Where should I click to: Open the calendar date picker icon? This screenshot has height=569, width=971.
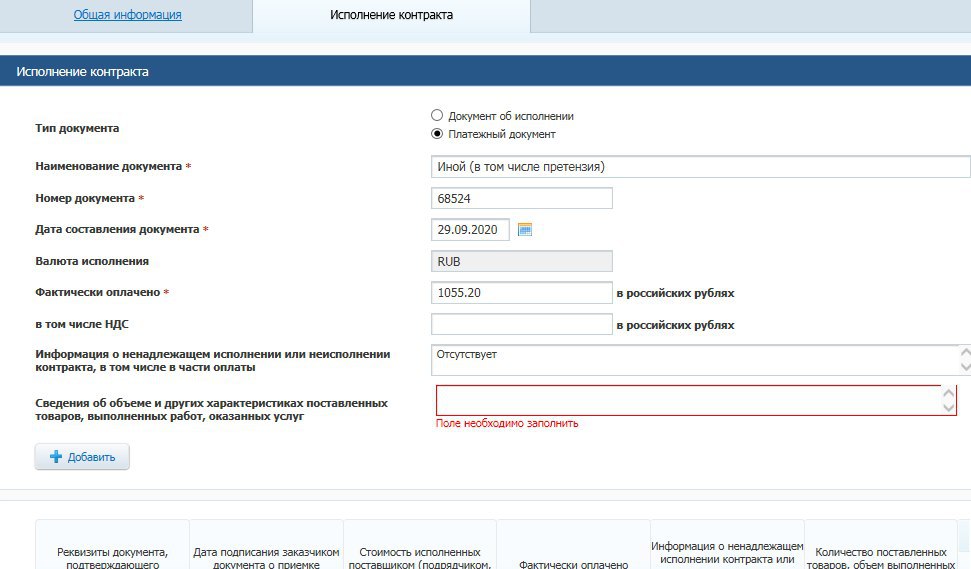[525, 230]
